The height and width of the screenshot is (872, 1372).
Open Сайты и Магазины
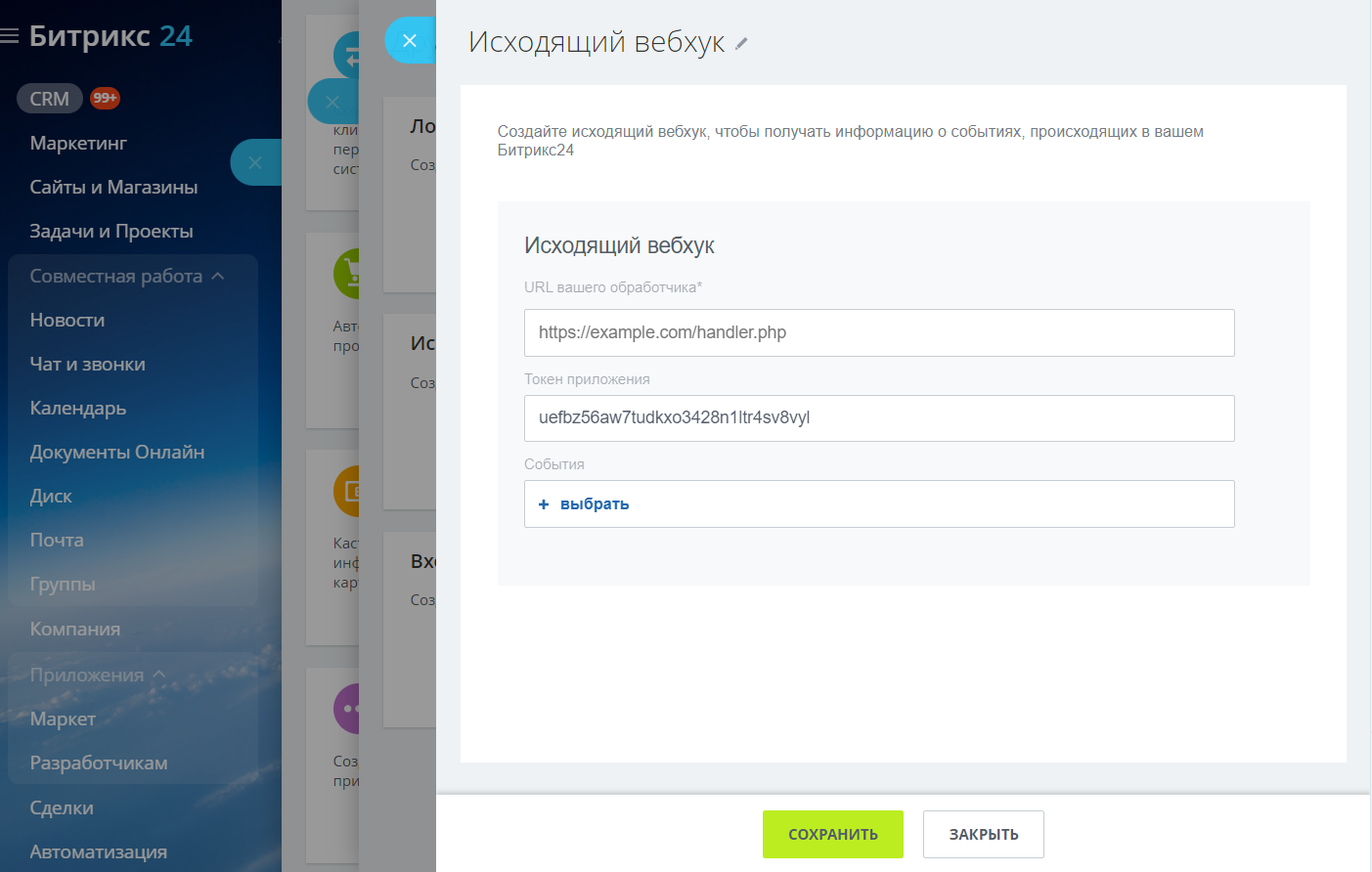point(113,187)
